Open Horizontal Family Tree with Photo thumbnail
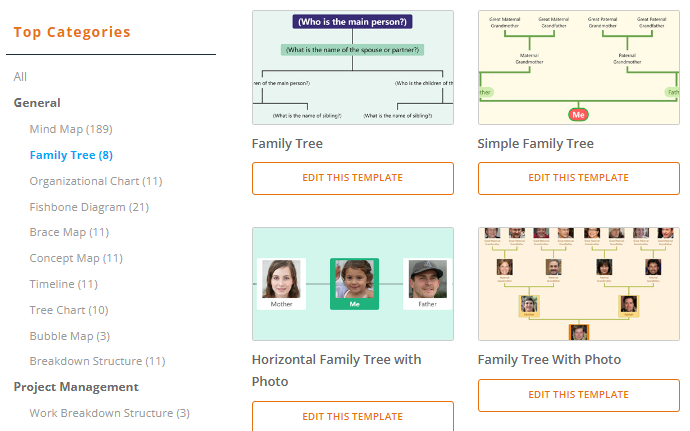 pyautogui.click(x=353, y=284)
